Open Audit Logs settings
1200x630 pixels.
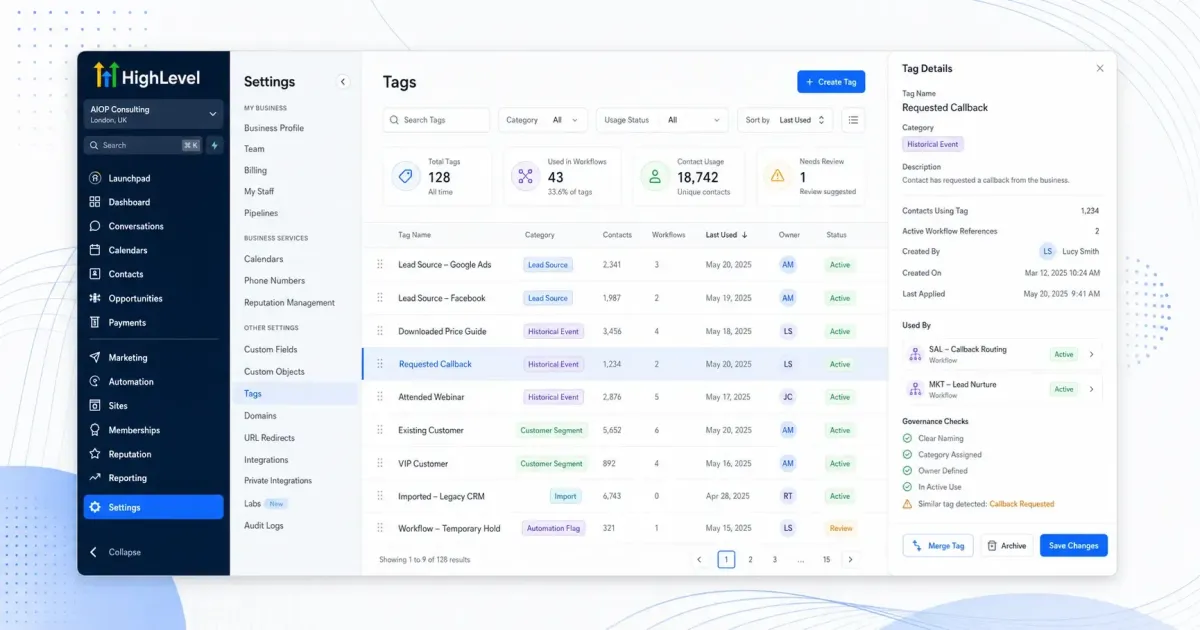[x=264, y=526]
